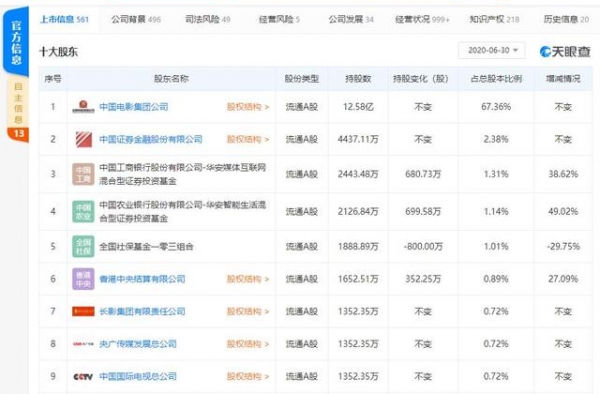View 股权结构 for 中国国际电视总公司
The image size is (600, 394).
[248, 376]
